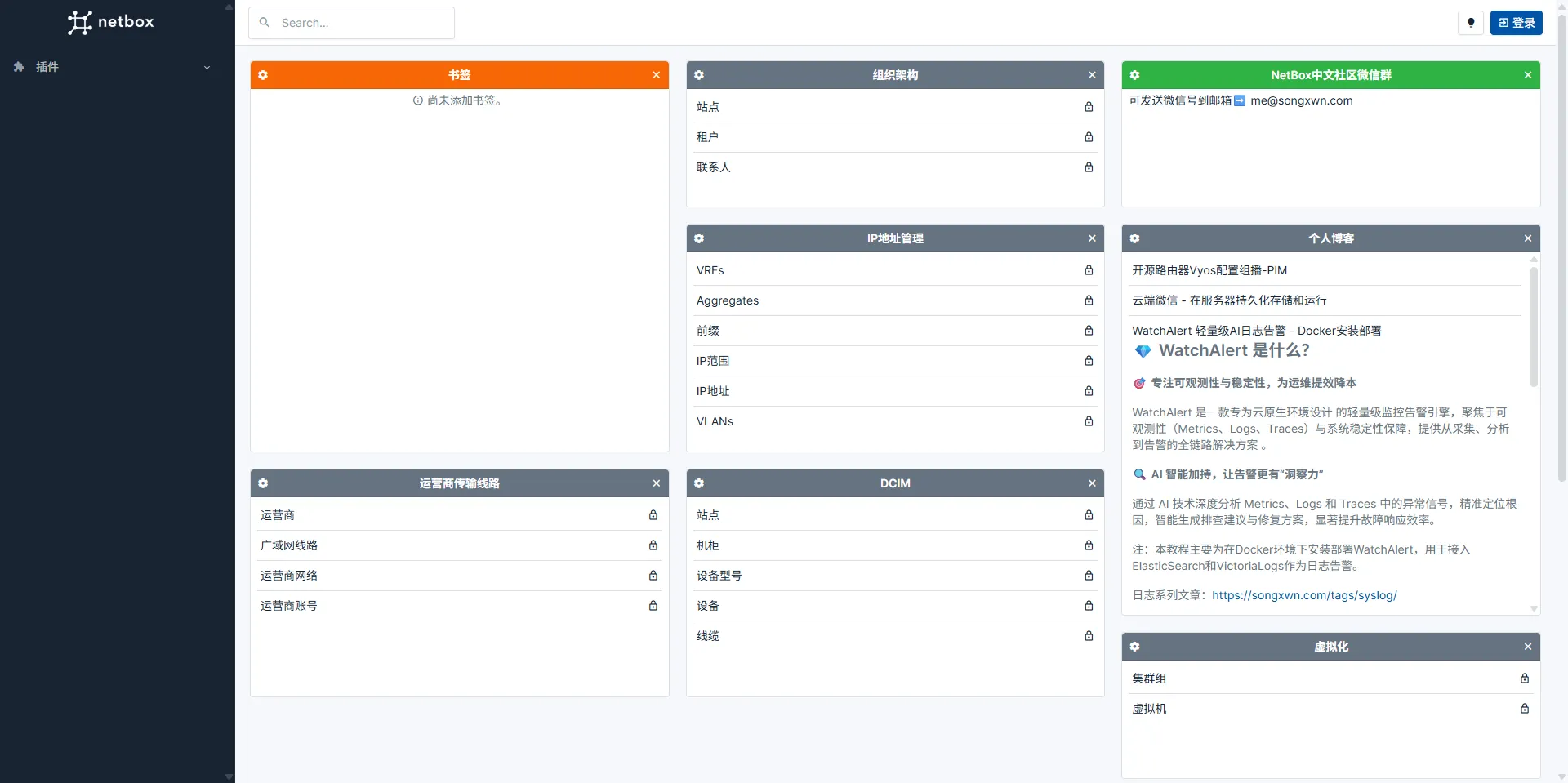Open the 虚拟机 entry
The image size is (1568, 783).
[x=1331, y=709]
